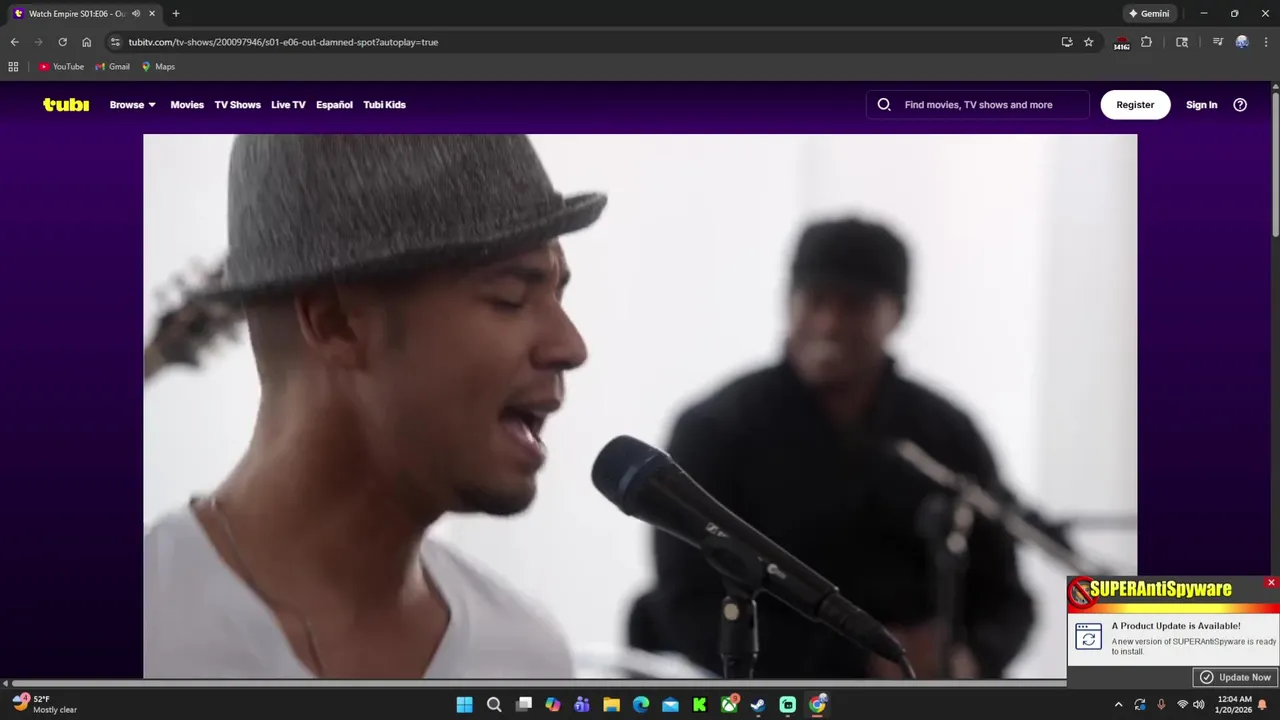Open the Chrome apps grid icon
Image resolution: width=1280 pixels, height=720 pixels.
(13, 67)
